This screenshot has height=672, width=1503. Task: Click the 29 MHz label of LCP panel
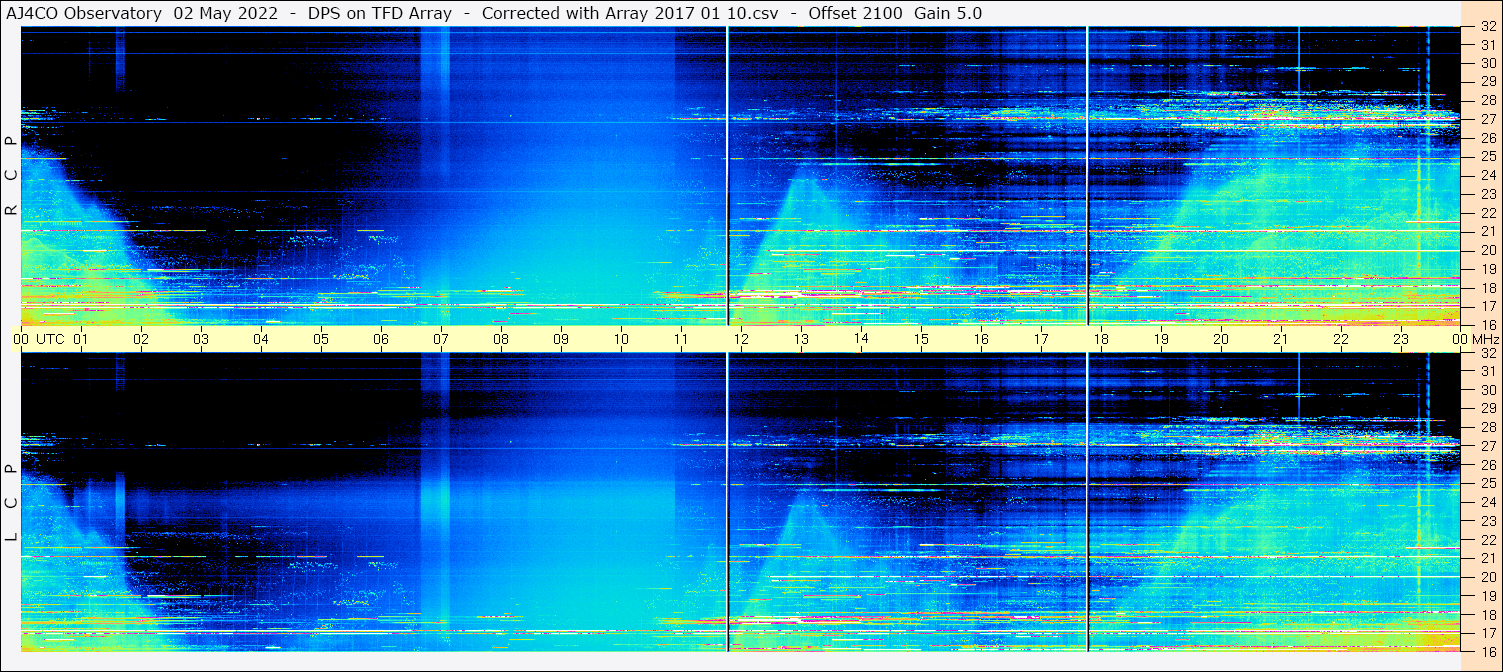(x=1487, y=409)
